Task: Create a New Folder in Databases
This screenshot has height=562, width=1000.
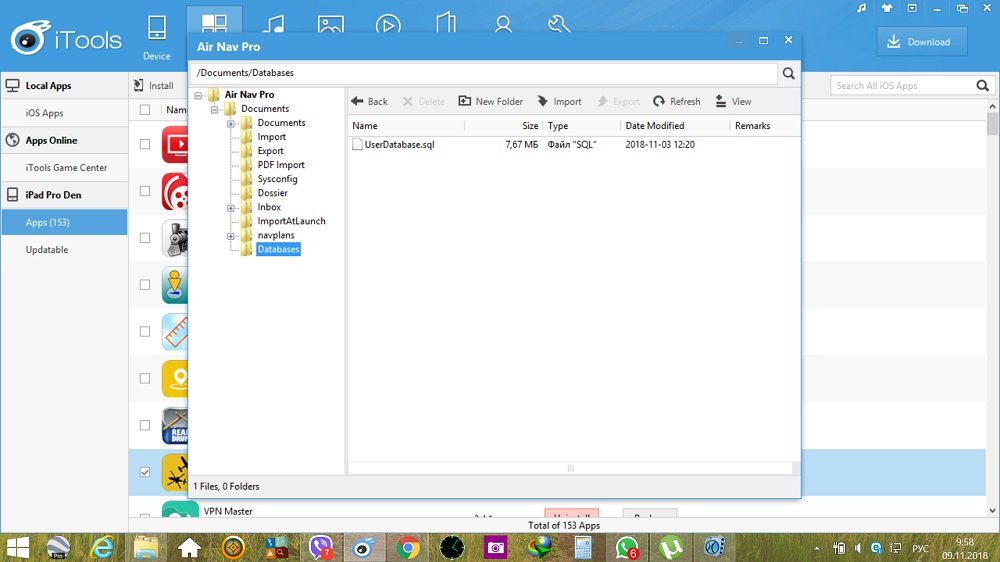Action: pyautogui.click(x=490, y=101)
